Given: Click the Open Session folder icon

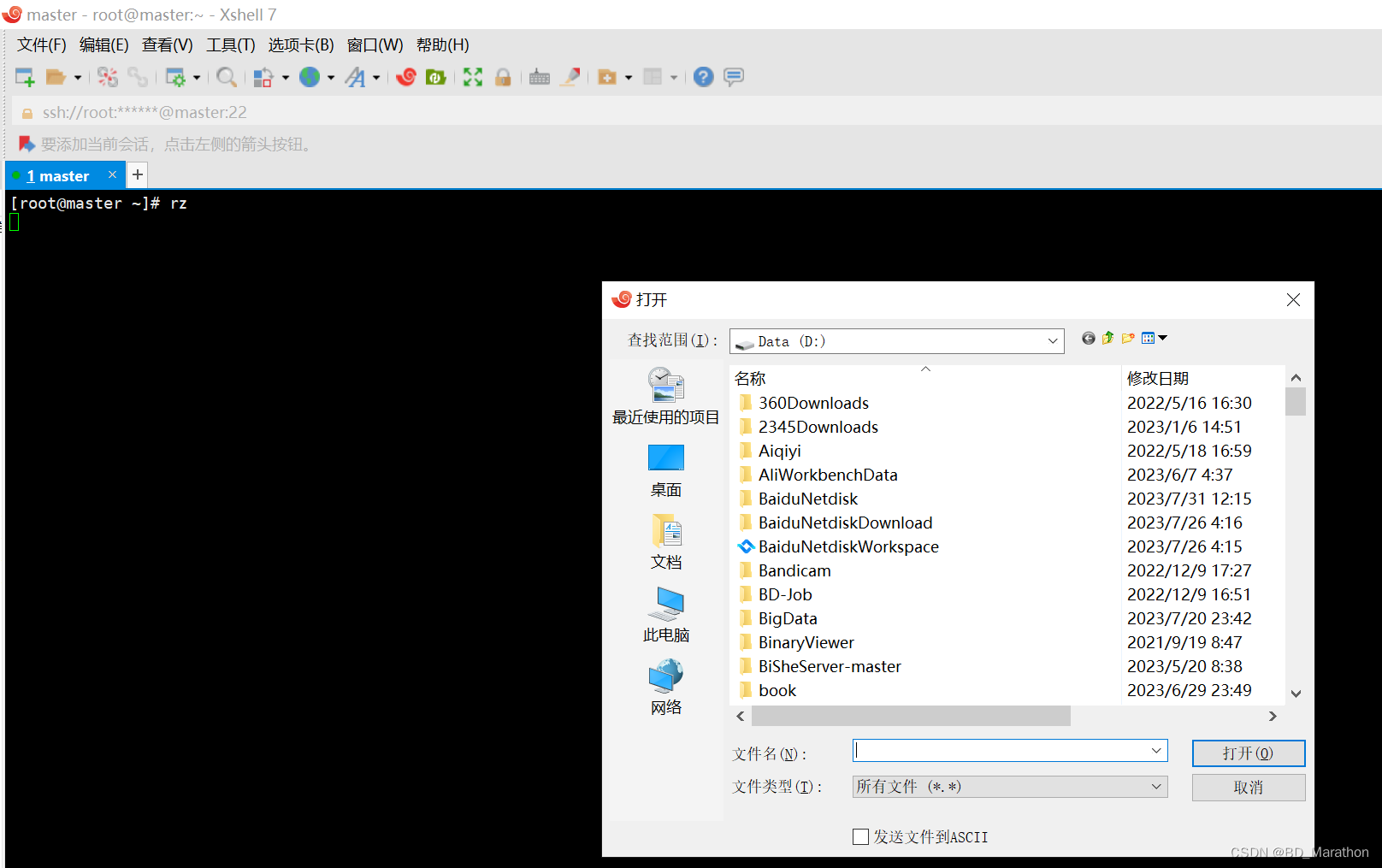Looking at the screenshot, I should point(56,77).
